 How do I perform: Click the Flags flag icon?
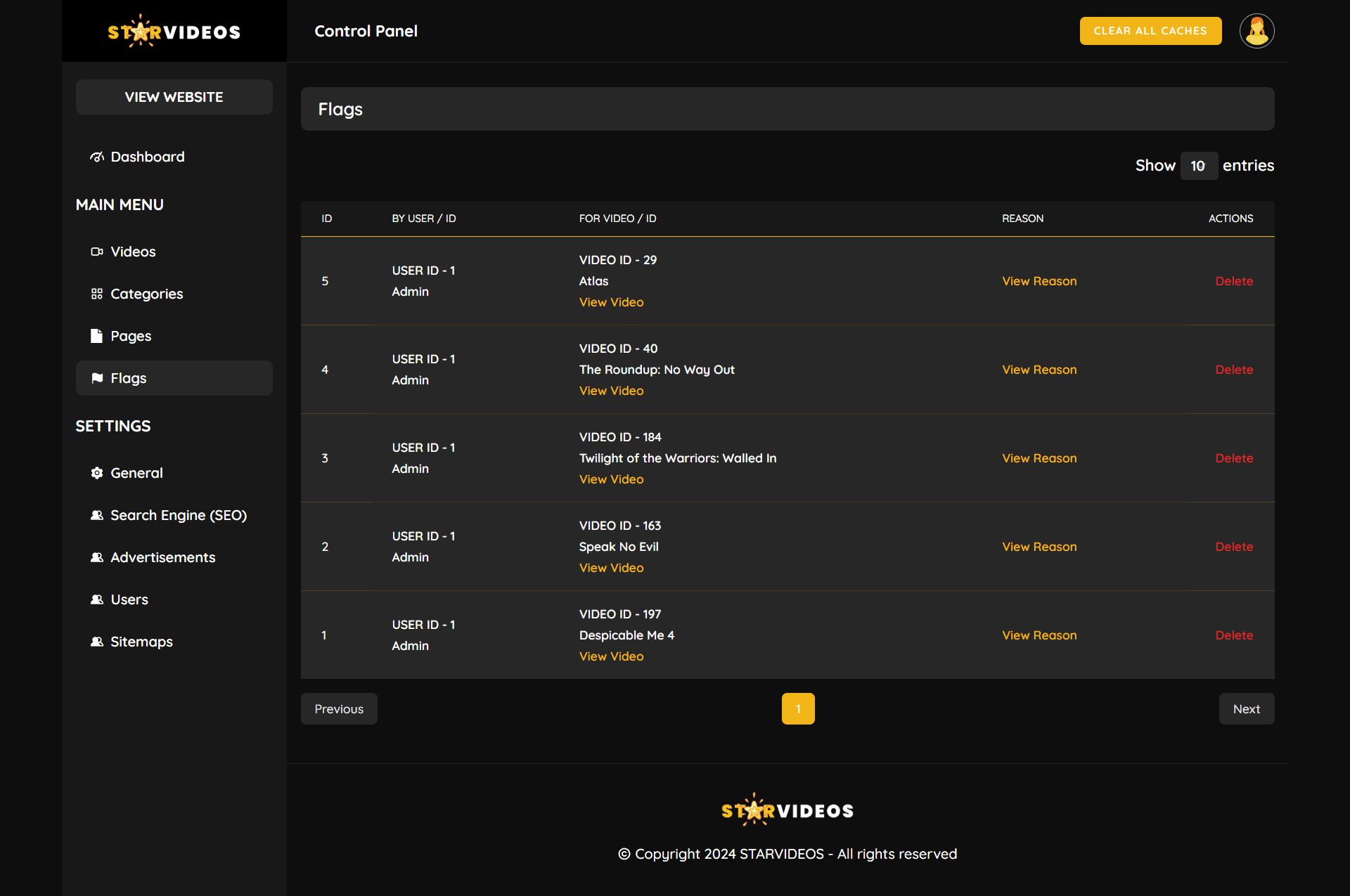(x=96, y=378)
